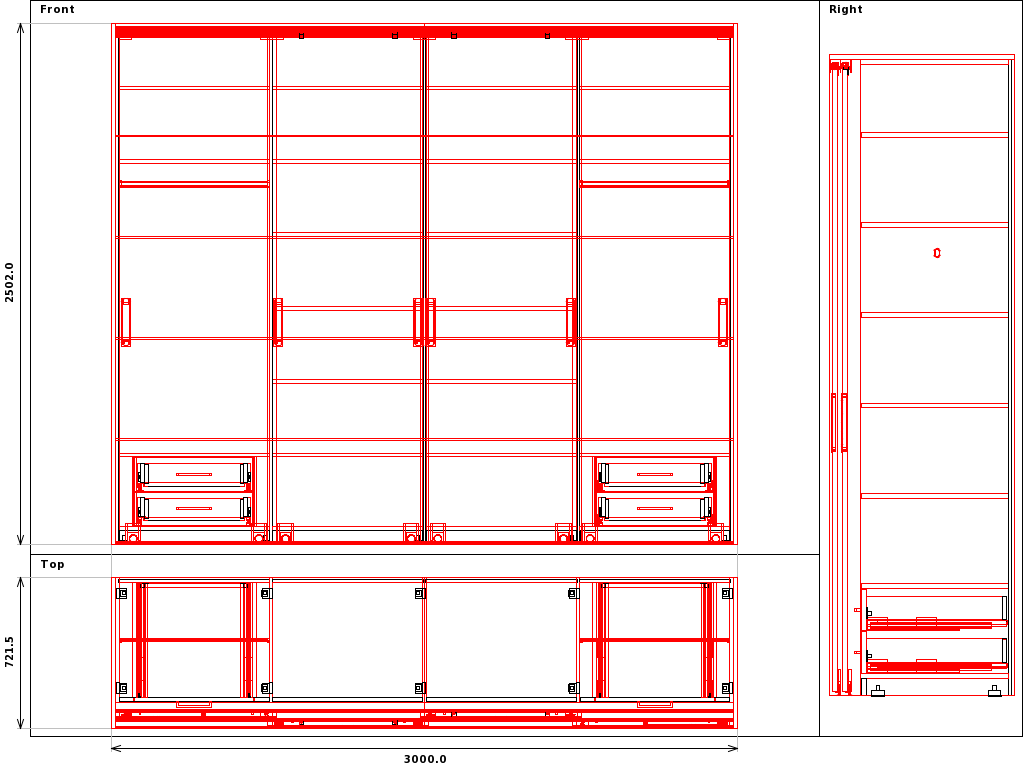Viewport: 1024px width, 768px height.
Task: Click the right hanging rail in Front view
Action: click(655, 184)
